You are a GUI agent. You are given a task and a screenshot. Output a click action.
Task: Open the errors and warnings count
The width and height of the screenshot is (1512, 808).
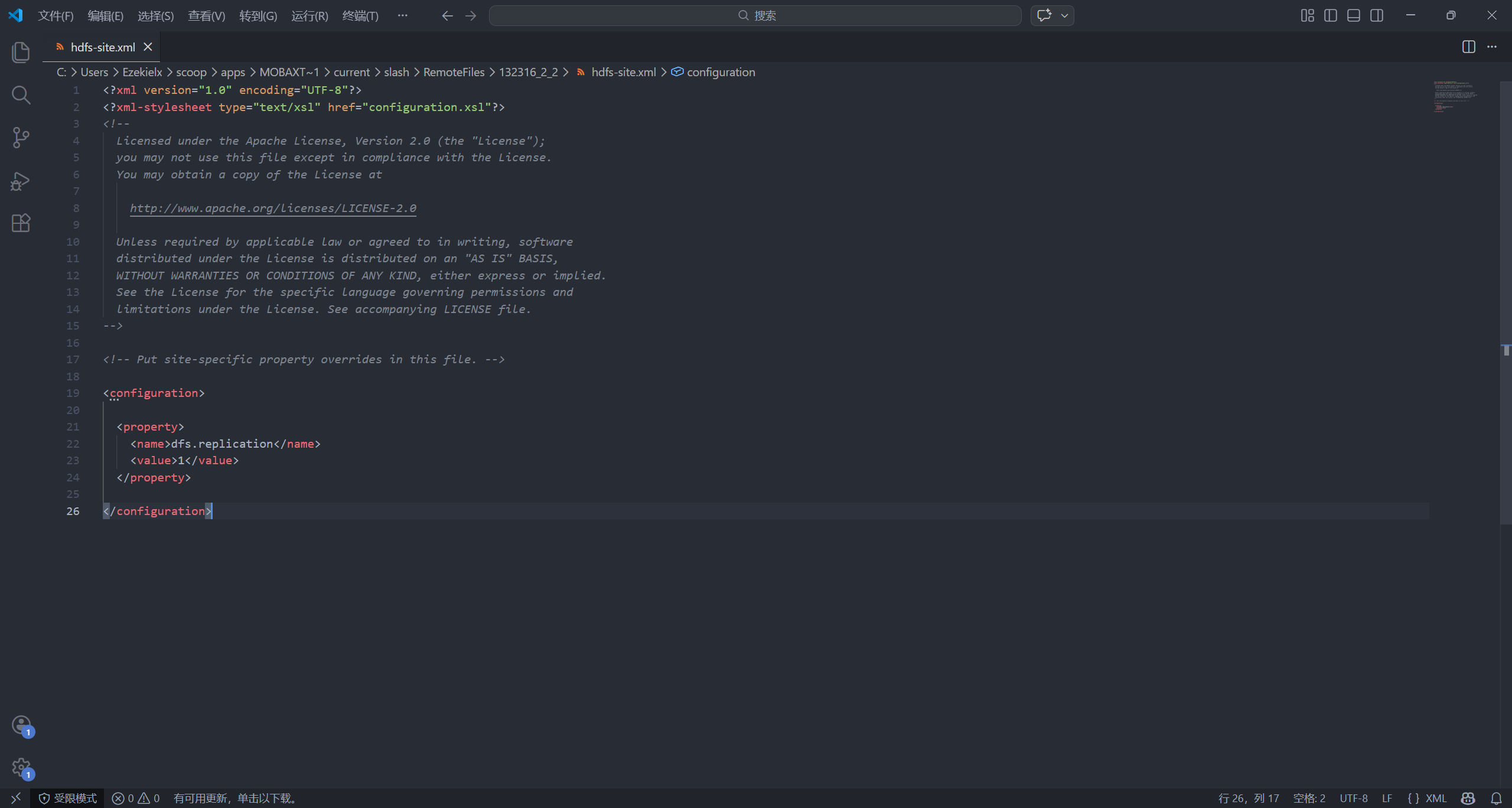(136, 798)
